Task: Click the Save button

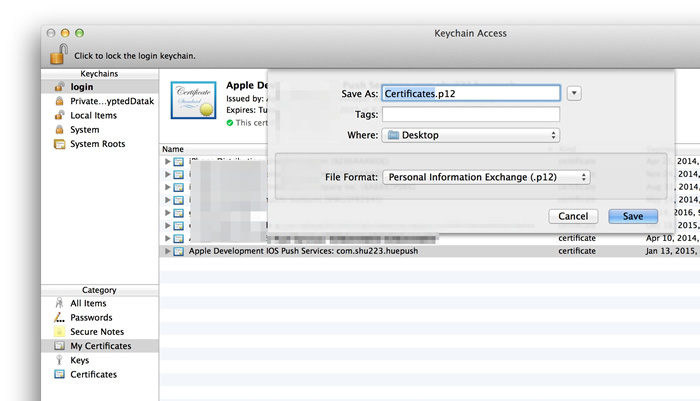Action: point(633,216)
